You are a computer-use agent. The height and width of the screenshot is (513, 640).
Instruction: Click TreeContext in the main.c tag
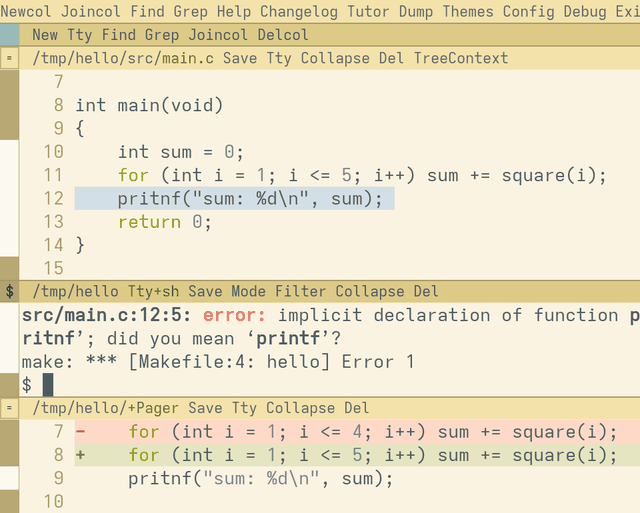tap(461, 58)
